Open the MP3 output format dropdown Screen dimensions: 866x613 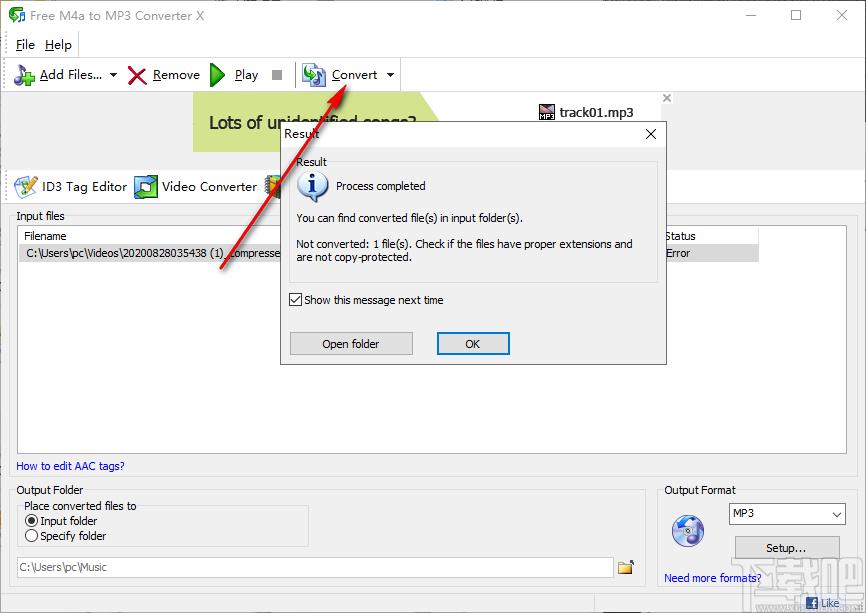point(787,514)
